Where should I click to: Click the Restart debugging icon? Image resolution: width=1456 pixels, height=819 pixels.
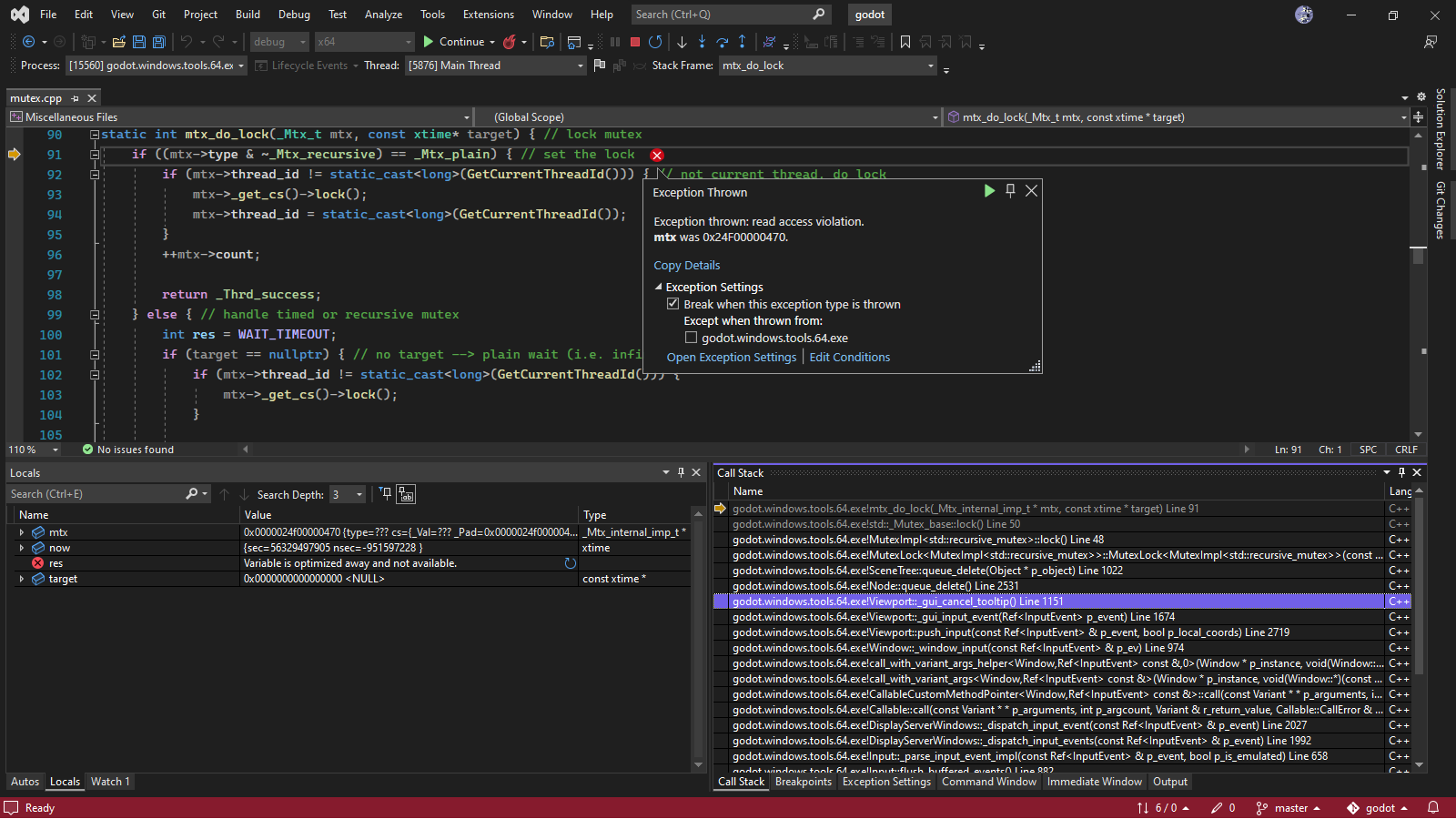coord(655,42)
